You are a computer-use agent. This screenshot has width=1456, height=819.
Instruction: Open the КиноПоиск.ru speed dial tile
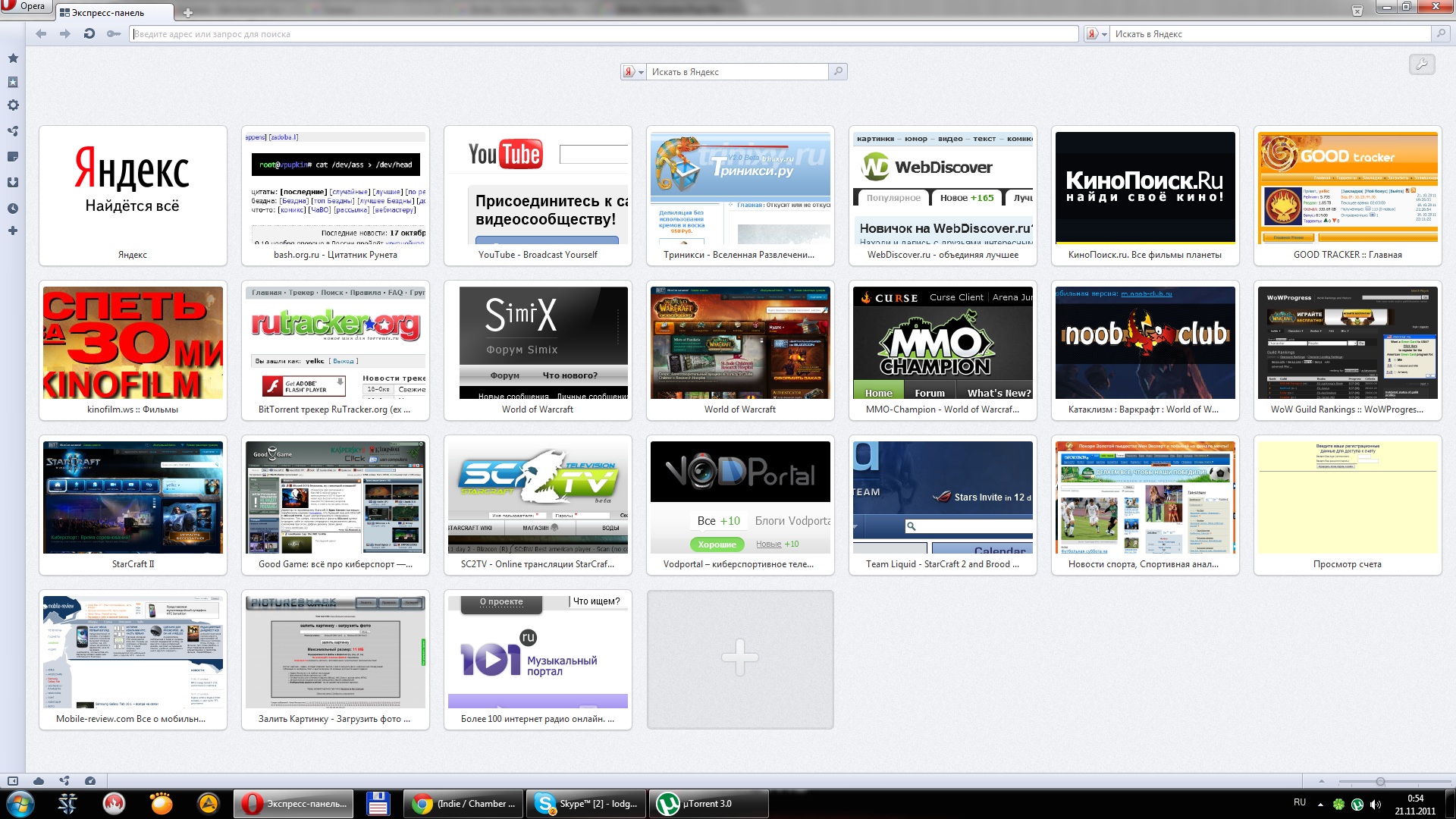click(1145, 196)
